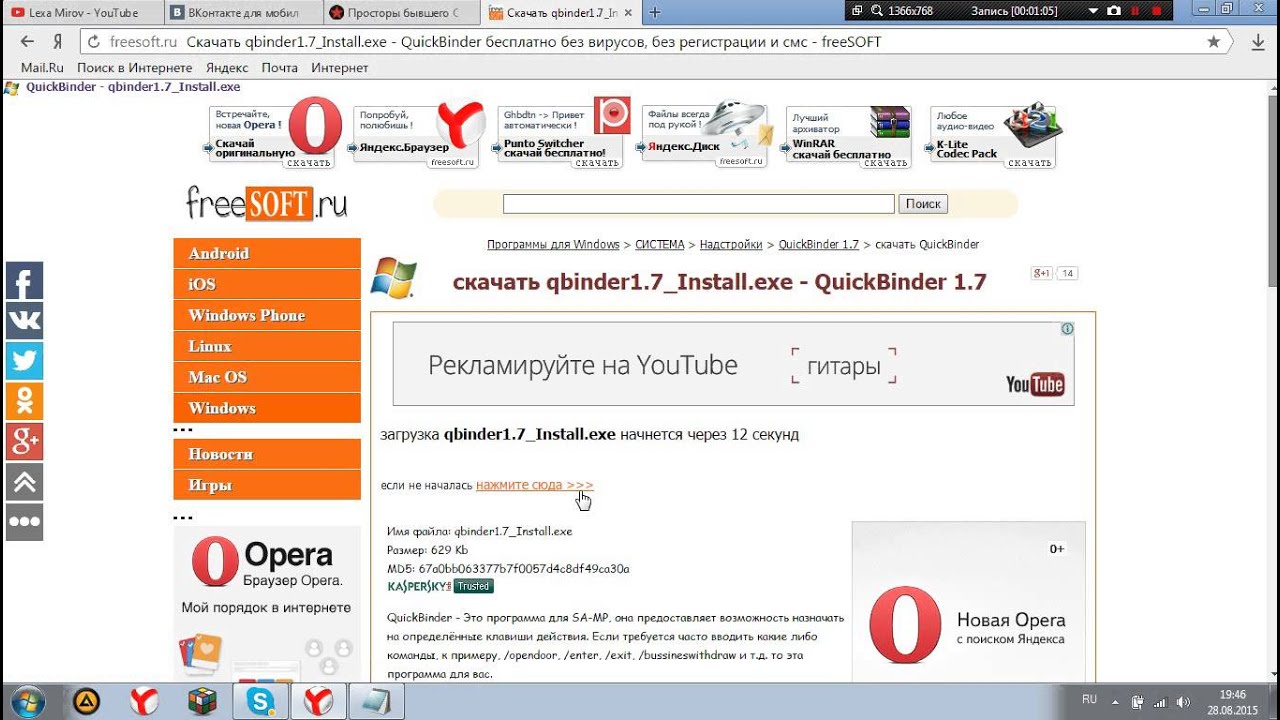Open 'Программы для Windows' breadcrumb

click(553, 244)
